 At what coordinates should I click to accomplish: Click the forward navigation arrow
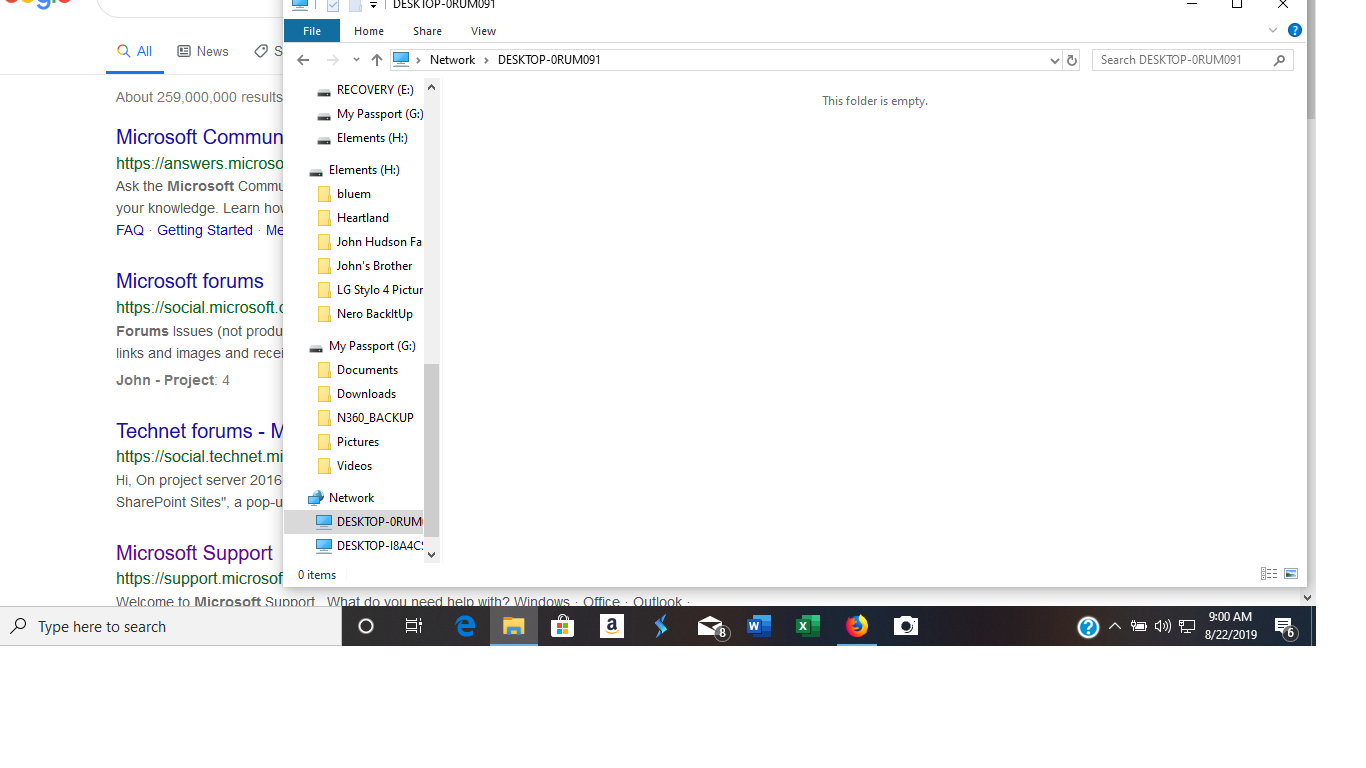(x=332, y=60)
